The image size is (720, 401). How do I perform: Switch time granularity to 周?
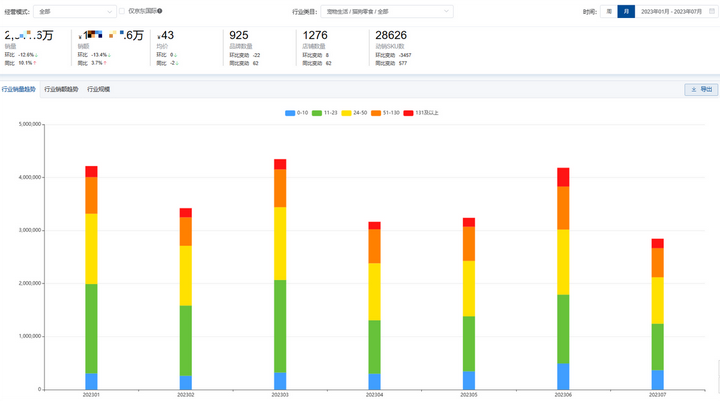tap(609, 11)
